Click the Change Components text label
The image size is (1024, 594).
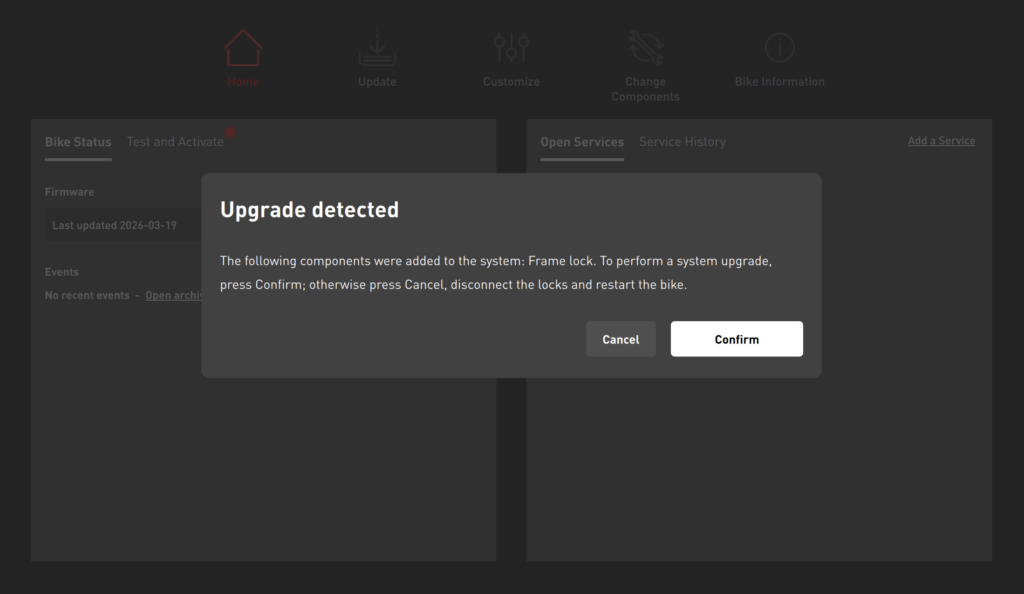[x=645, y=89]
